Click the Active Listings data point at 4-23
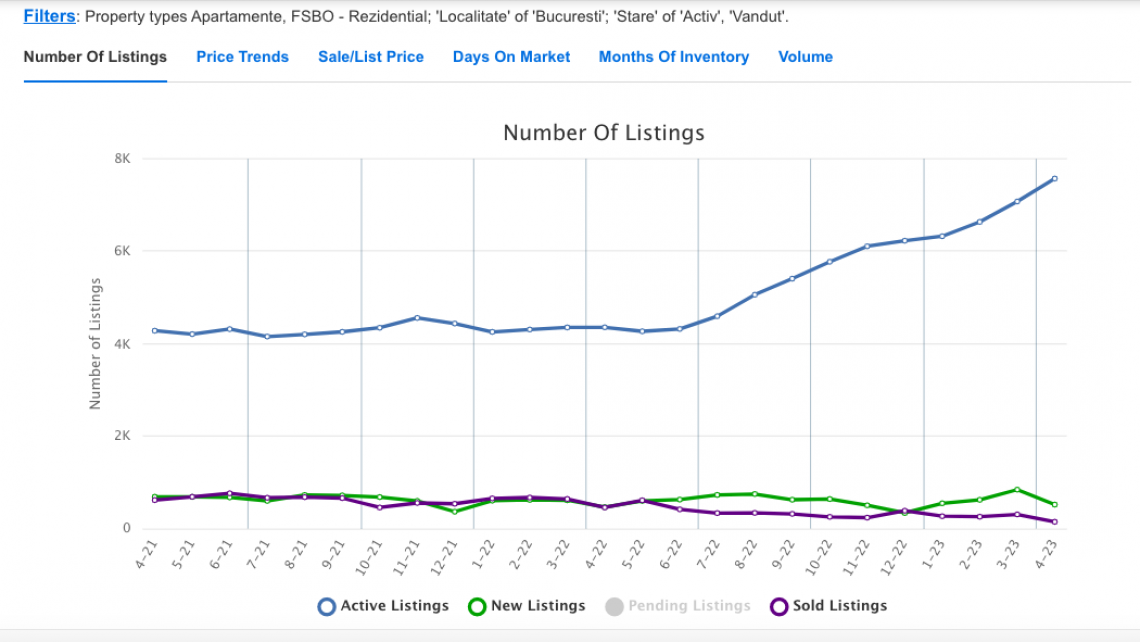1140x642 pixels. tap(1054, 179)
